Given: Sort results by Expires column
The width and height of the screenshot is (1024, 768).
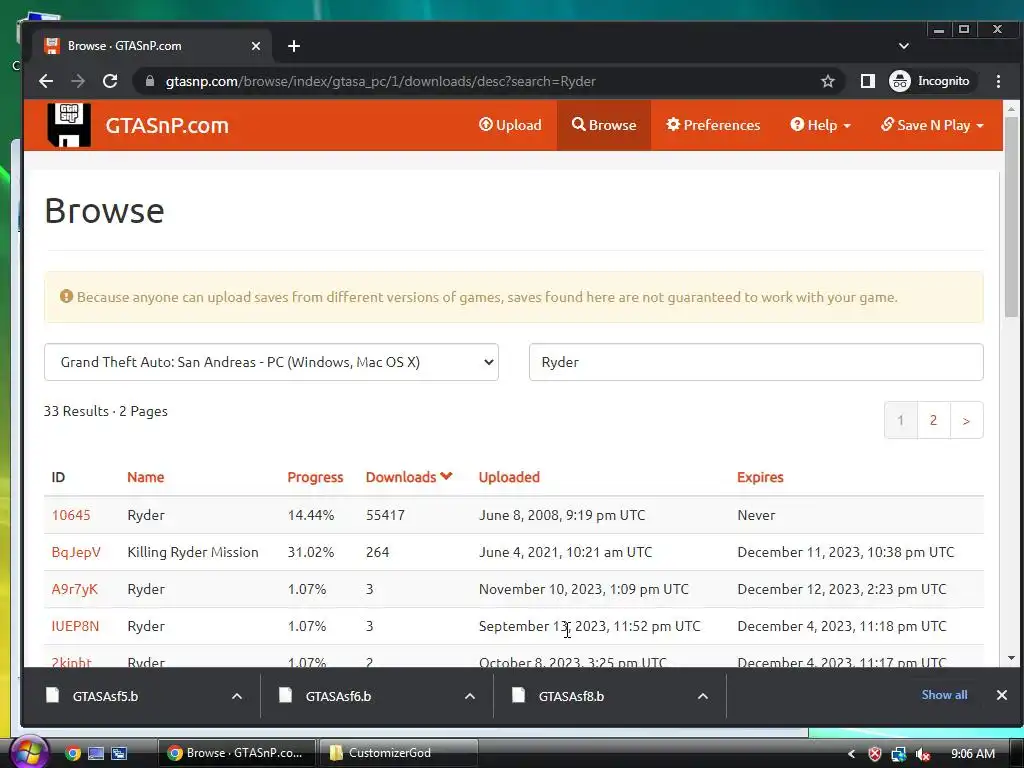Looking at the screenshot, I should tap(760, 477).
